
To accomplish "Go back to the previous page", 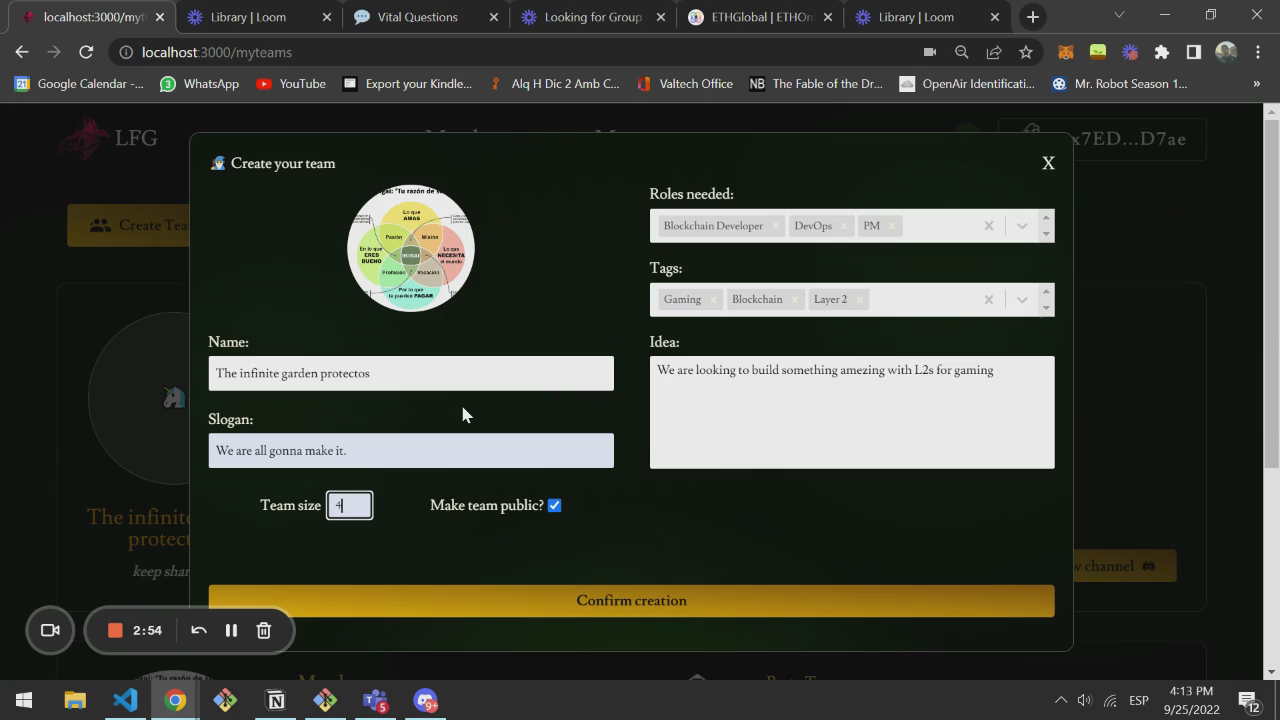I will click(22, 52).
